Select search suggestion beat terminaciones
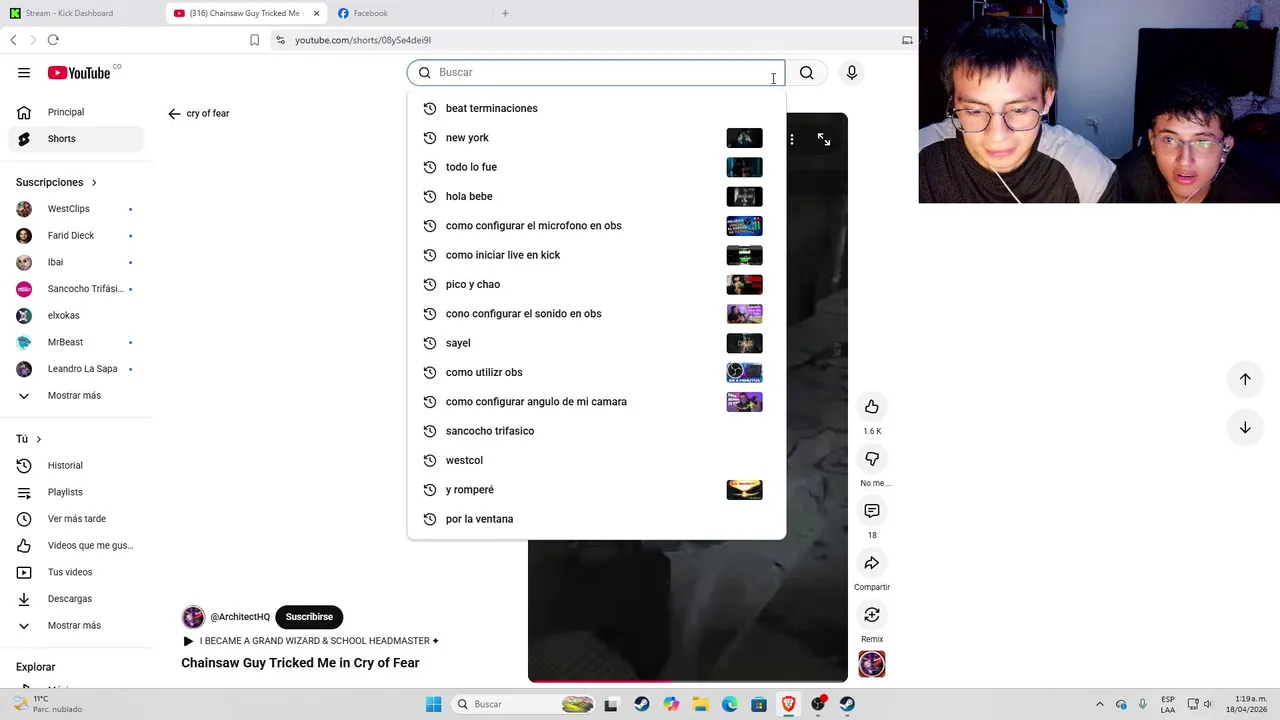This screenshot has width=1280, height=720. [596, 108]
